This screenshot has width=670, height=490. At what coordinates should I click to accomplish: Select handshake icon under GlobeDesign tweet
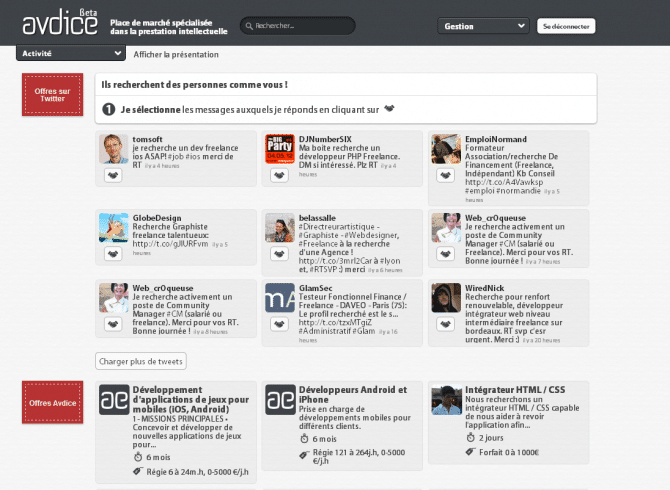113,254
